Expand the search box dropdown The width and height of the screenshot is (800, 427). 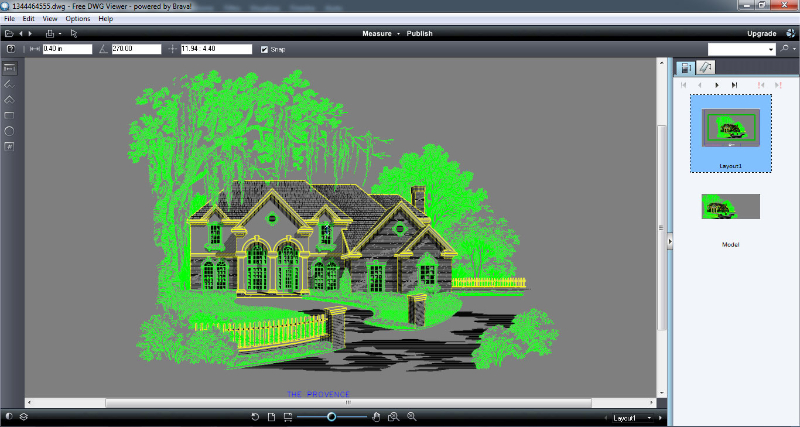point(771,49)
